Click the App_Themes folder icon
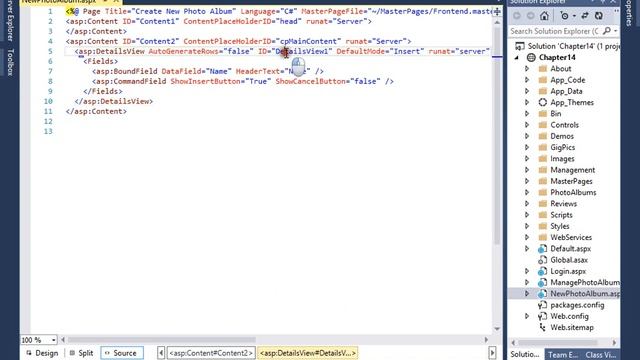The height and width of the screenshot is (360, 640). click(542, 102)
